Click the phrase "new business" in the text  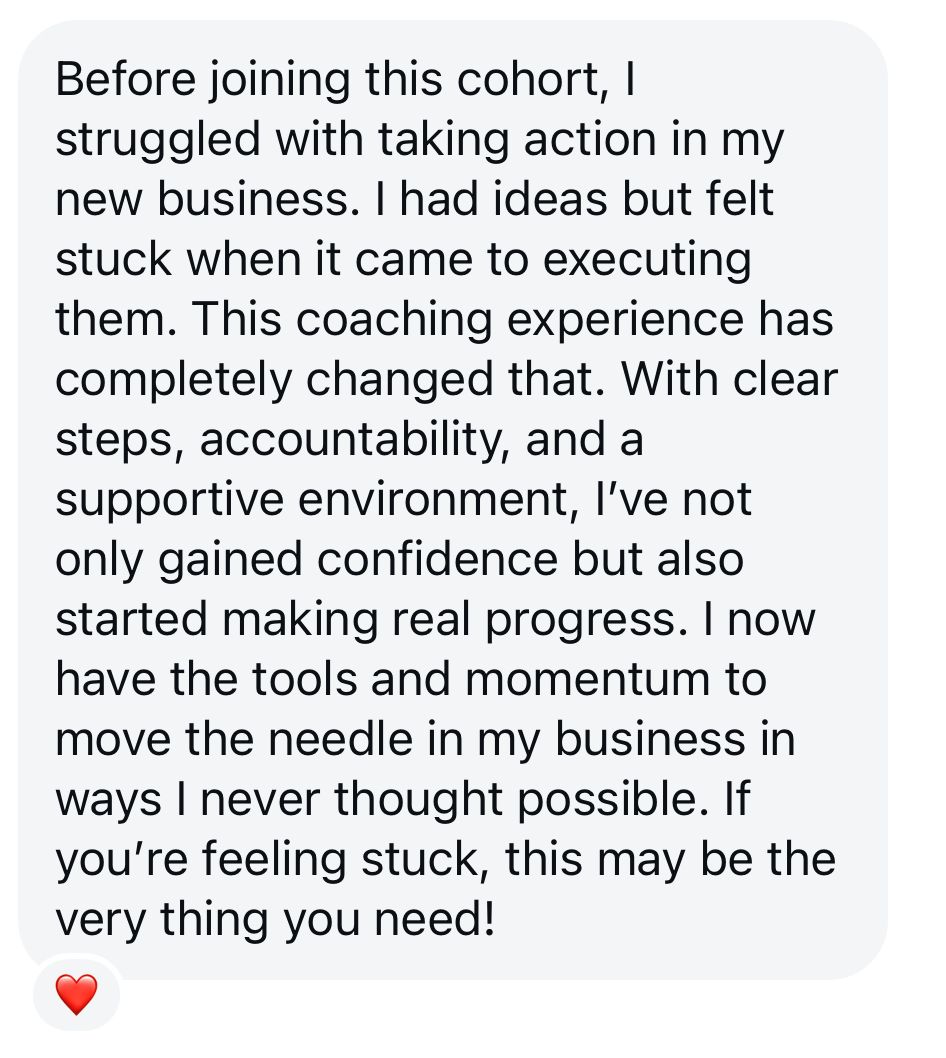coord(208,199)
